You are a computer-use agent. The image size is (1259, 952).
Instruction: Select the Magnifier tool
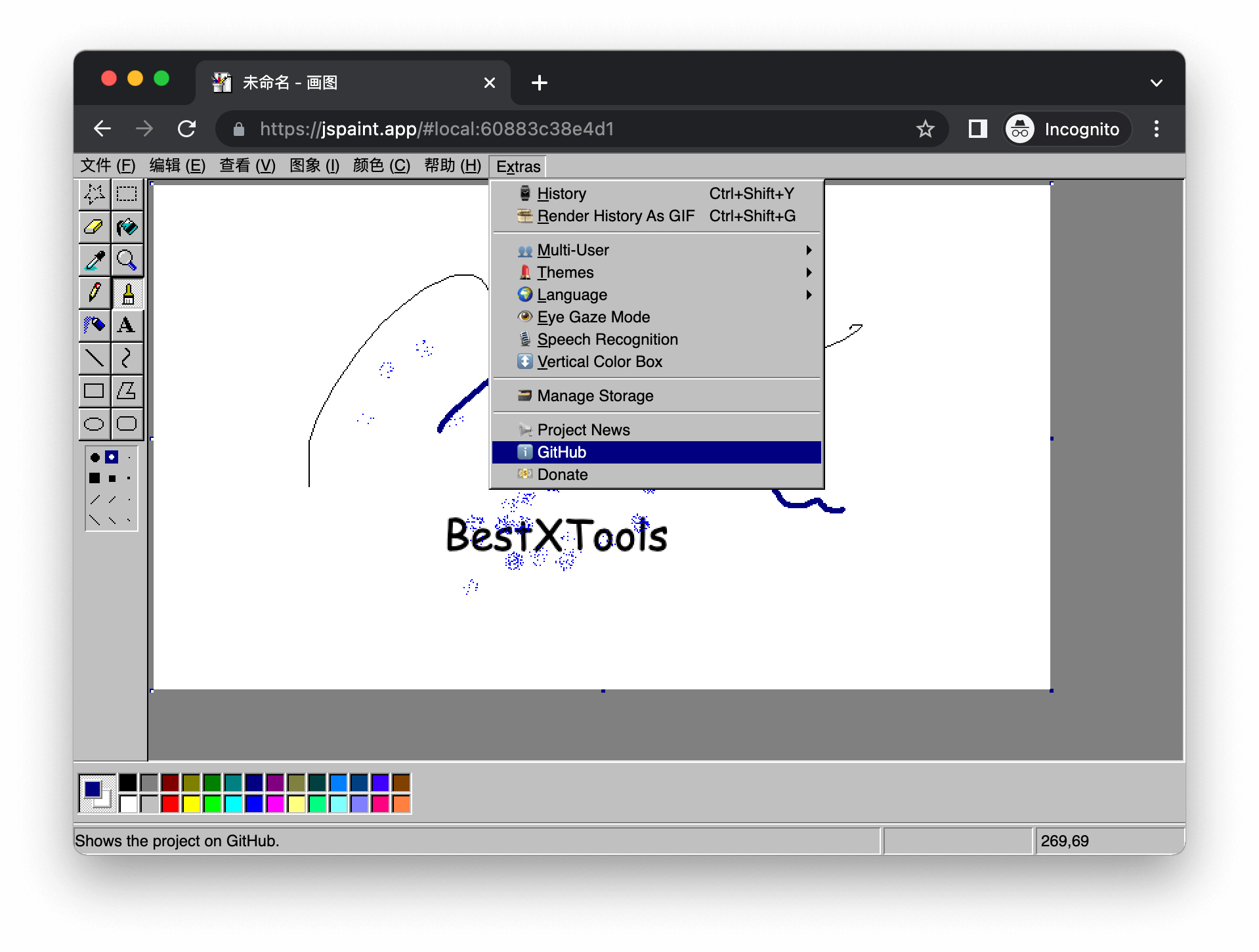127,260
